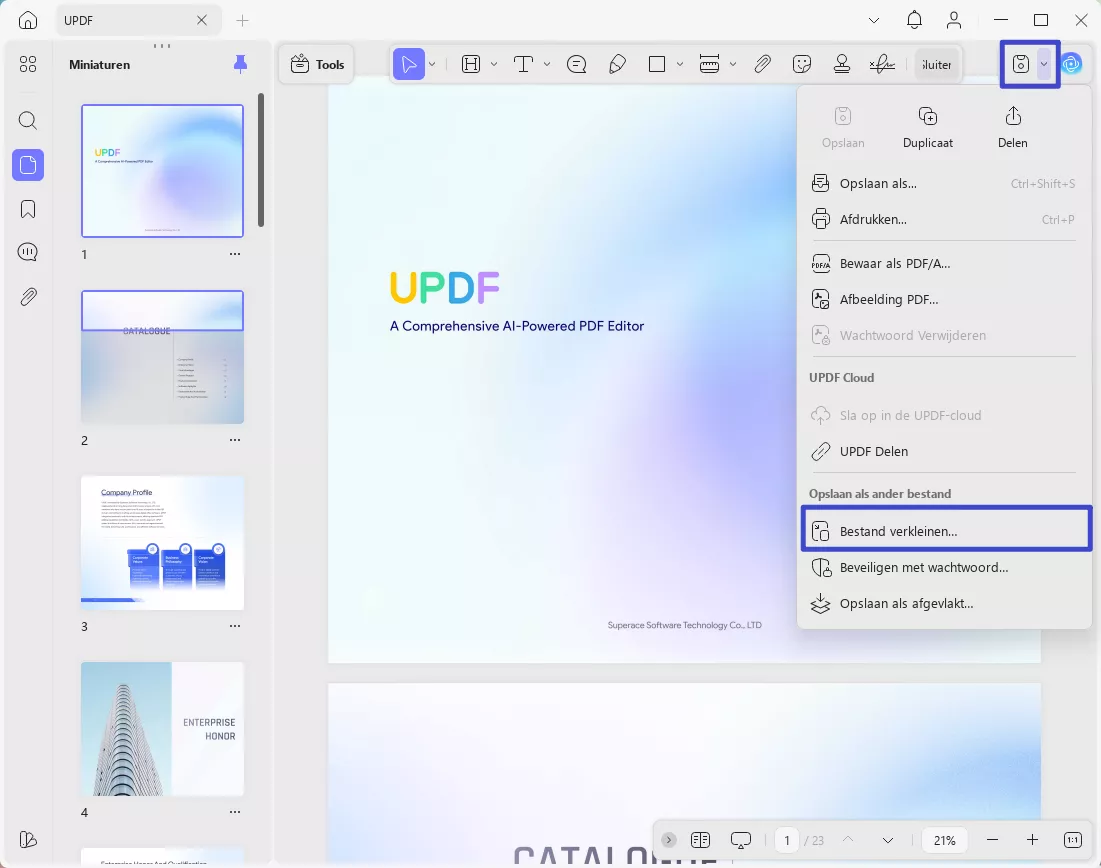Start slideshow presentation mode icon
The height and width of the screenshot is (868, 1101).
pyautogui.click(x=741, y=839)
